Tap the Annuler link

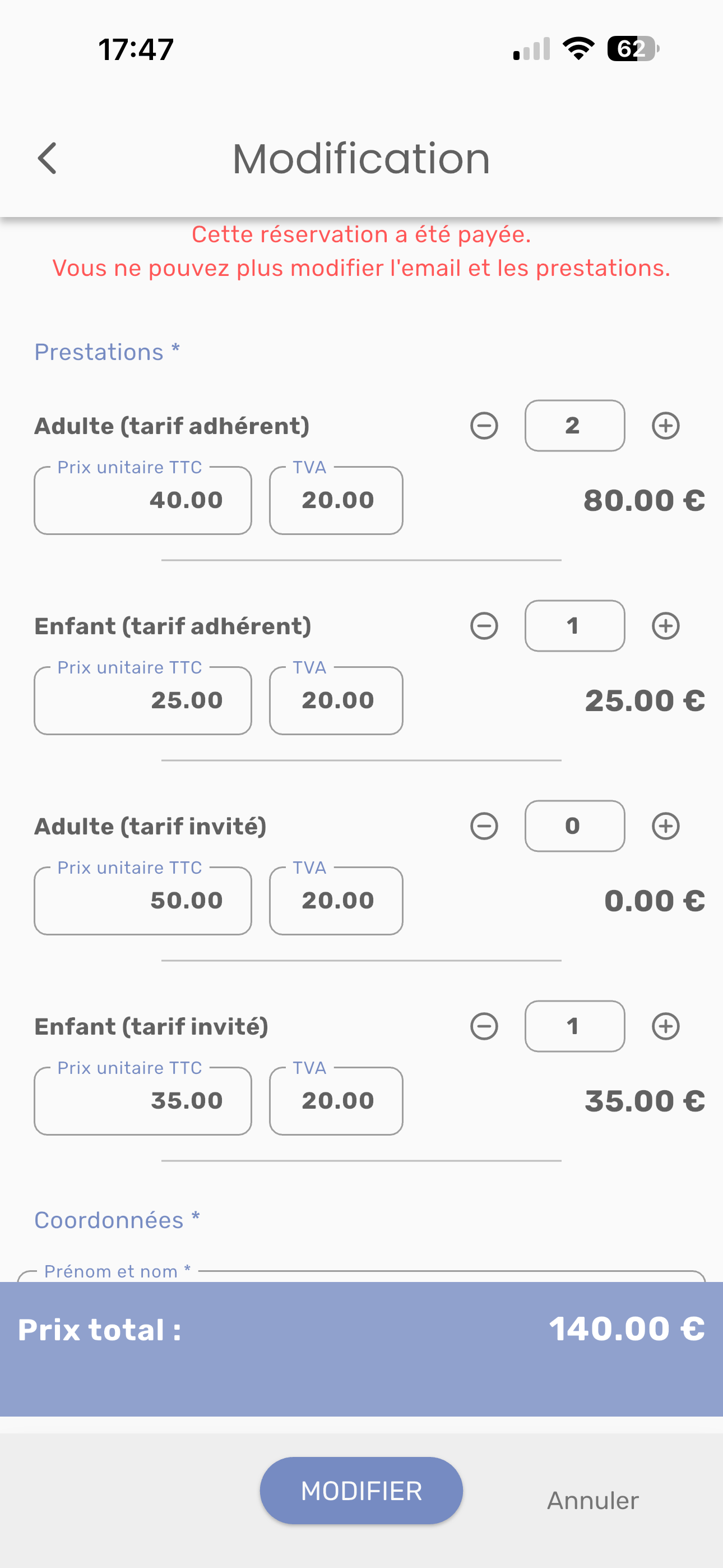tap(592, 1501)
